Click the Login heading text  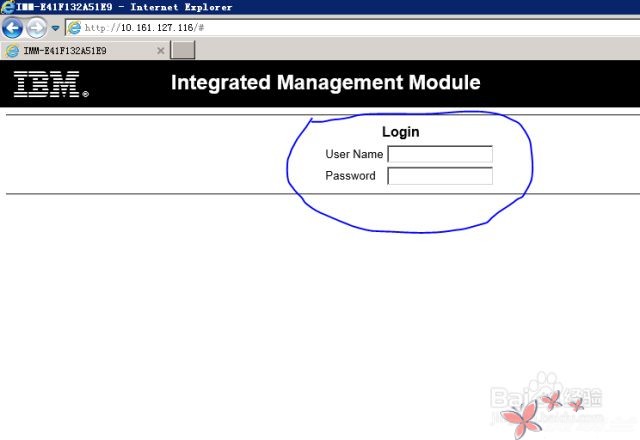pyautogui.click(x=400, y=132)
